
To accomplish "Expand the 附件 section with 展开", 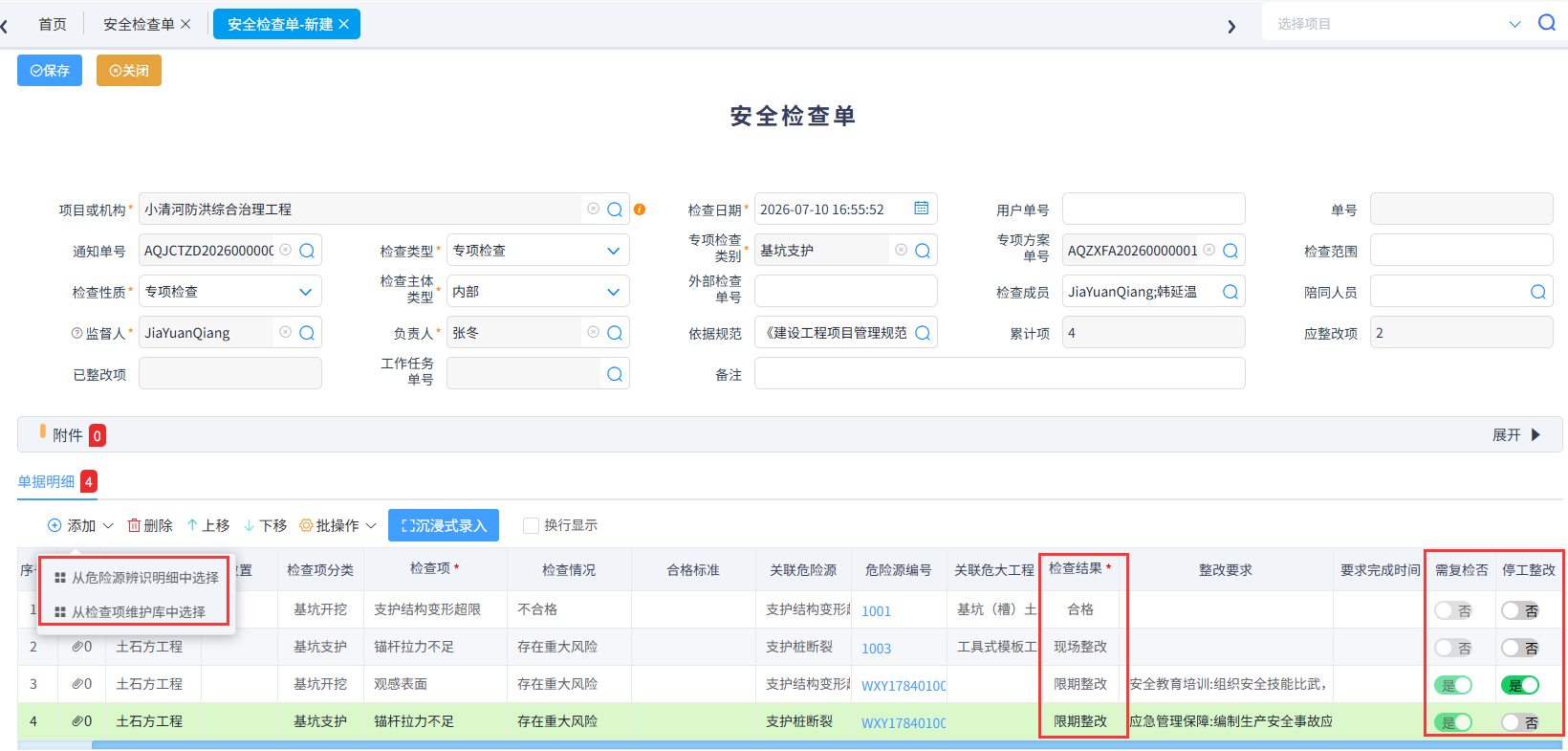I will (x=1516, y=434).
